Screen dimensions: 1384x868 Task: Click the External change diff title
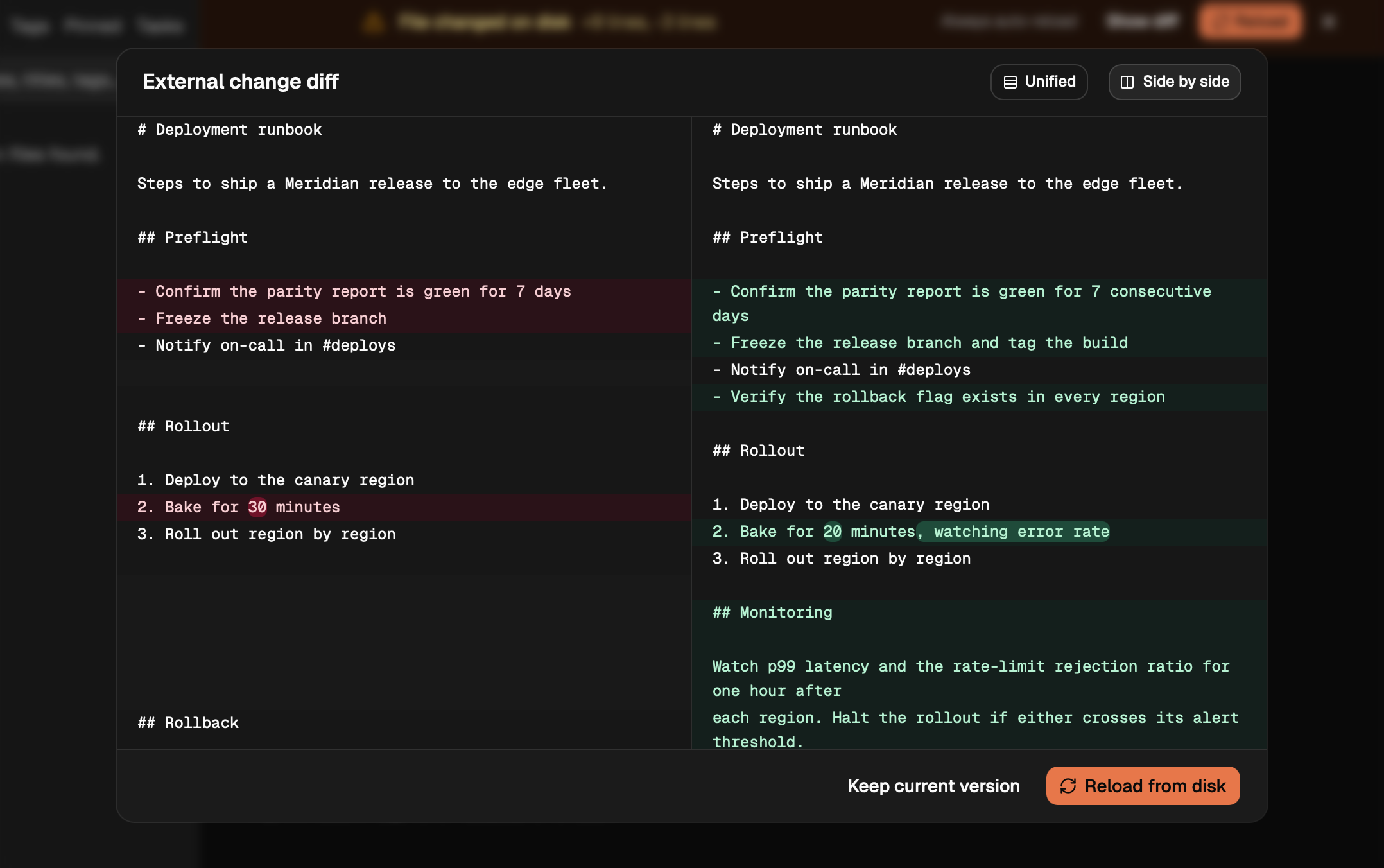[240, 82]
